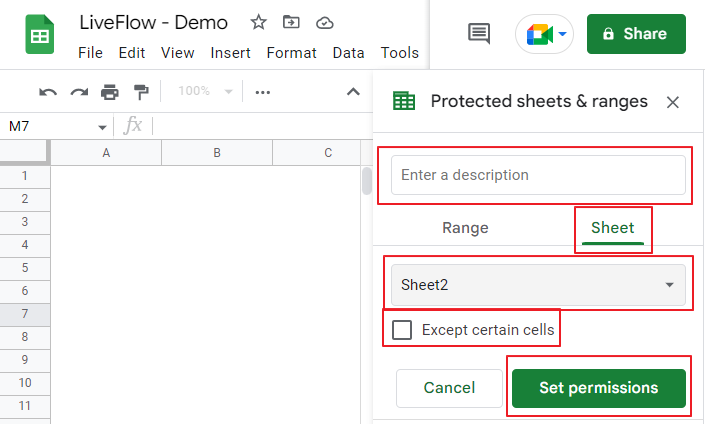Select row 4 header
Screen dimensions: 705x424
point(25,245)
